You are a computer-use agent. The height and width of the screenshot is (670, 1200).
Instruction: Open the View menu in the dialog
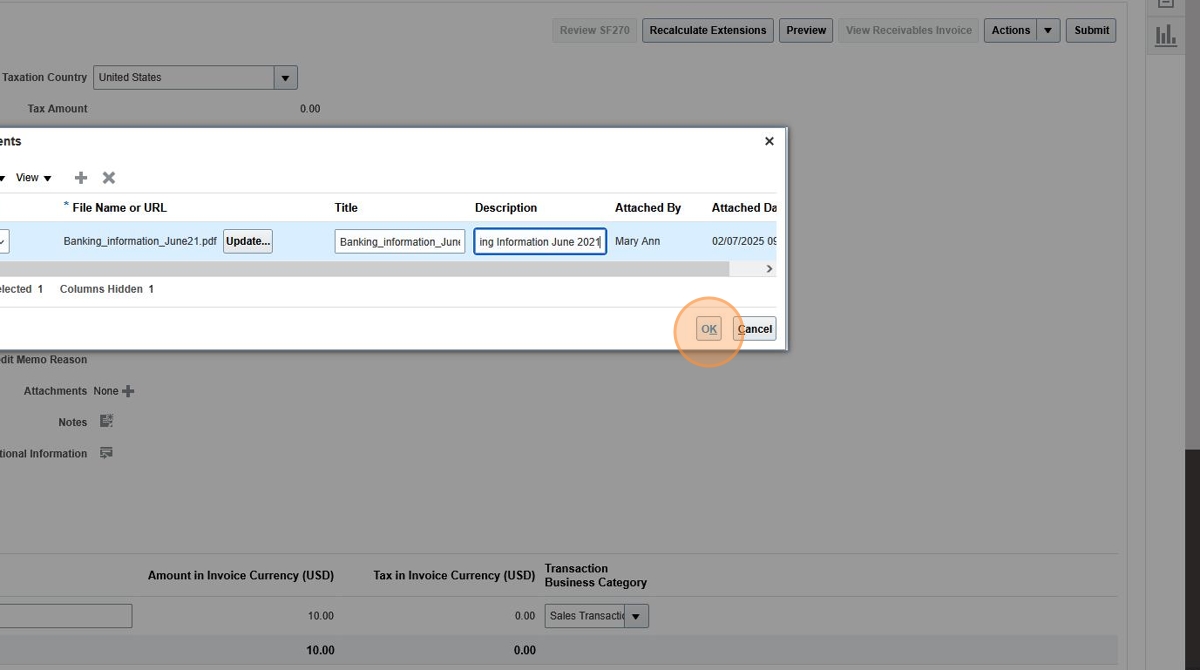pyautogui.click(x=33, y=178)
